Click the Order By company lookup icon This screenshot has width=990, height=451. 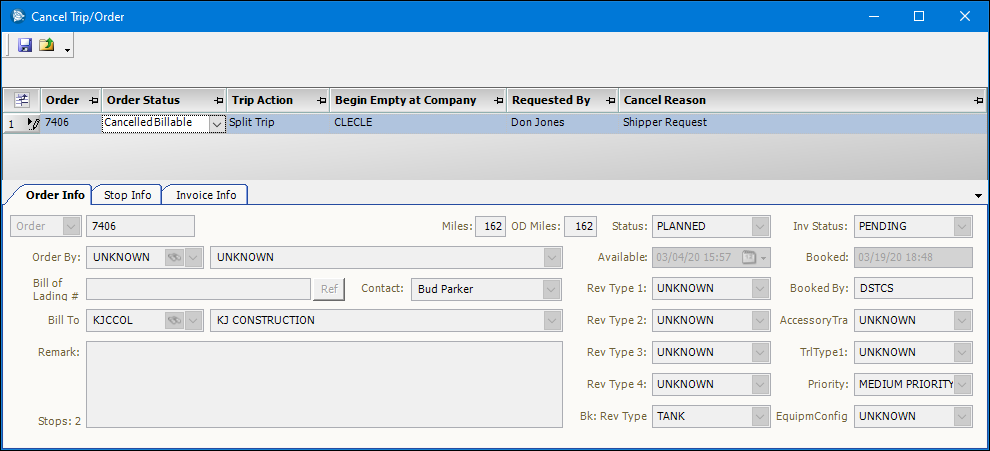(x=174, y=257)
